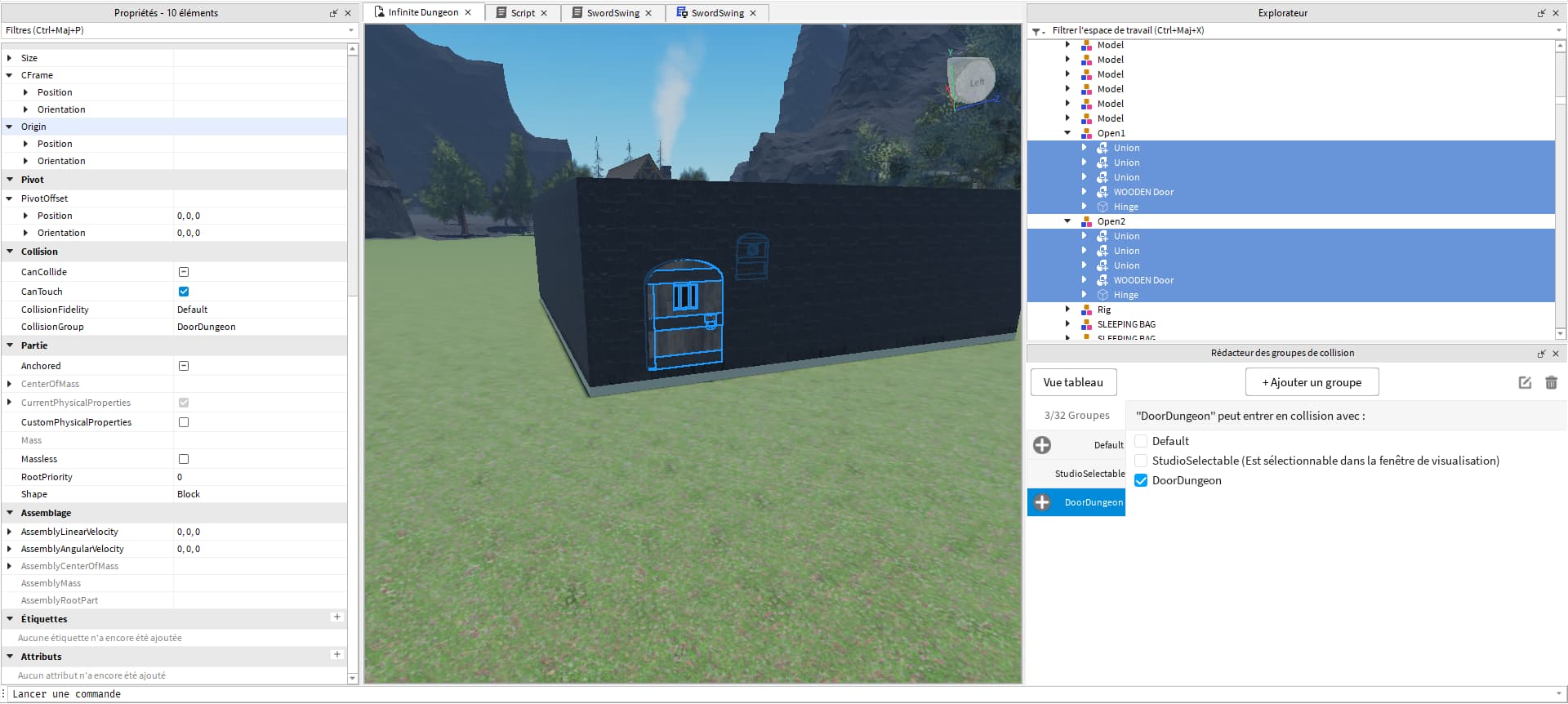Collapse the PivotOffset property
The width and height of the screenshot is (1568, 704).
pyautogui.click(x=9, y=198)
